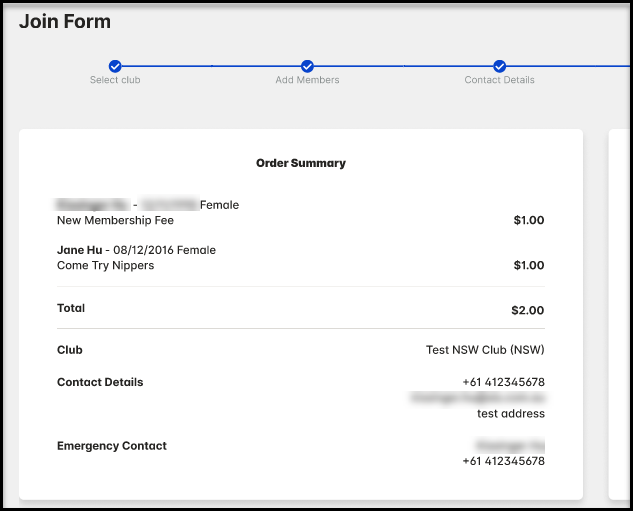The image size is (633, 511).
Task: Go back to the 'Select club' step label
Action: (x=115, y=80)
